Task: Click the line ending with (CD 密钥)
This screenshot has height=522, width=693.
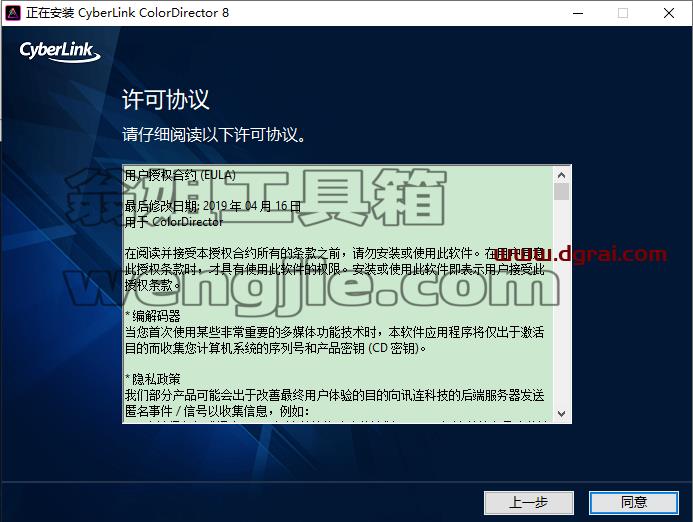Action: (x=276, y=348)
